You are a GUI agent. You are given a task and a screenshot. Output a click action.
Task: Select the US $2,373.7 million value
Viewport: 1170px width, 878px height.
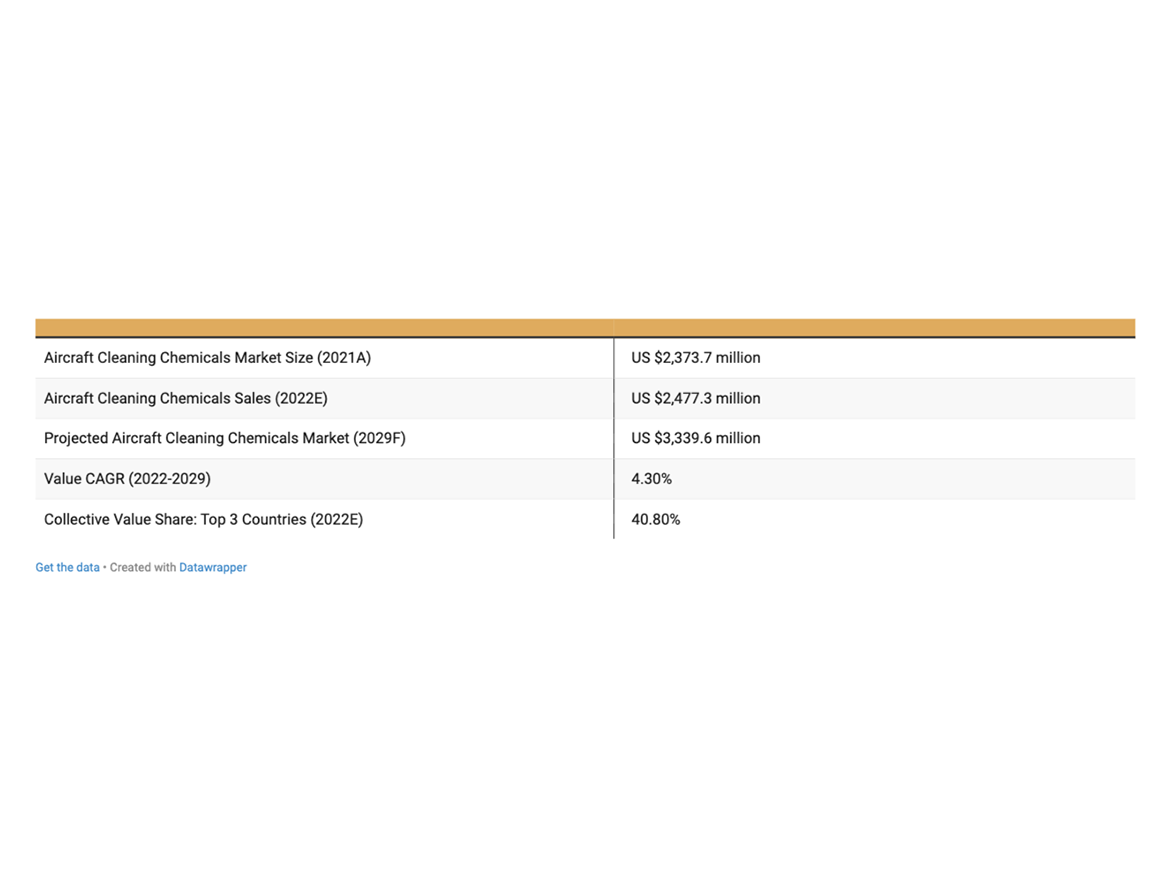(x=695, y=358)
